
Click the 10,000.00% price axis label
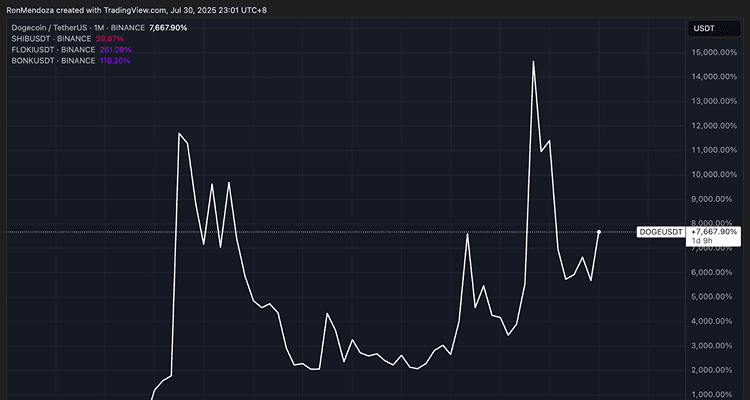[x=714, y=175]
